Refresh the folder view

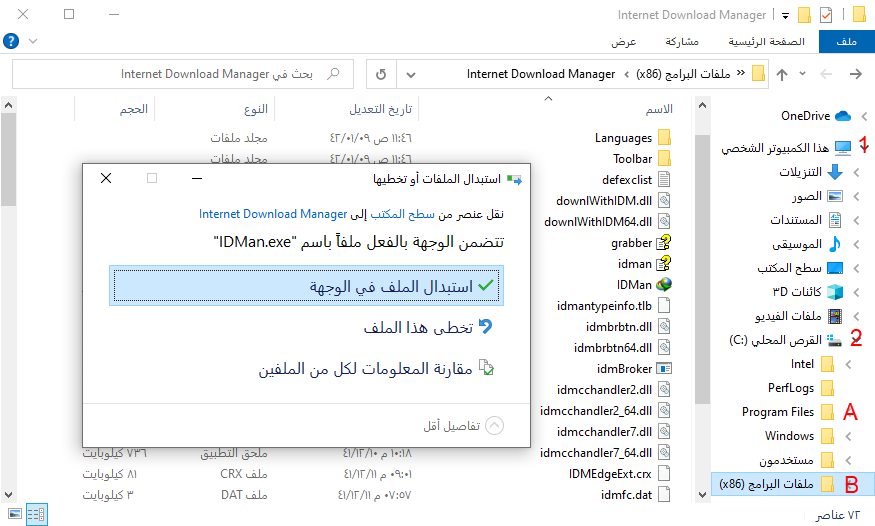381,74
